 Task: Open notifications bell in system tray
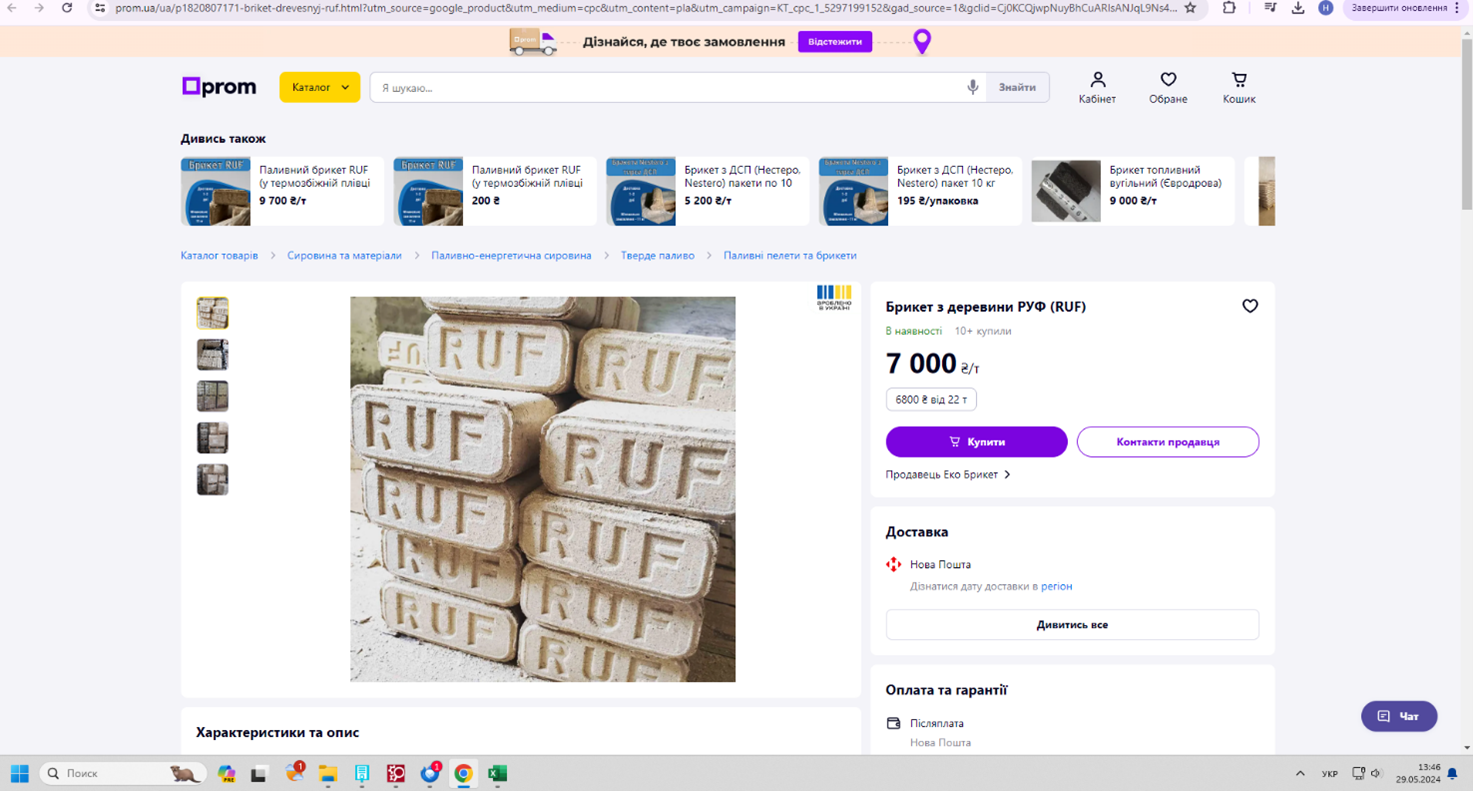(1452, 773)
